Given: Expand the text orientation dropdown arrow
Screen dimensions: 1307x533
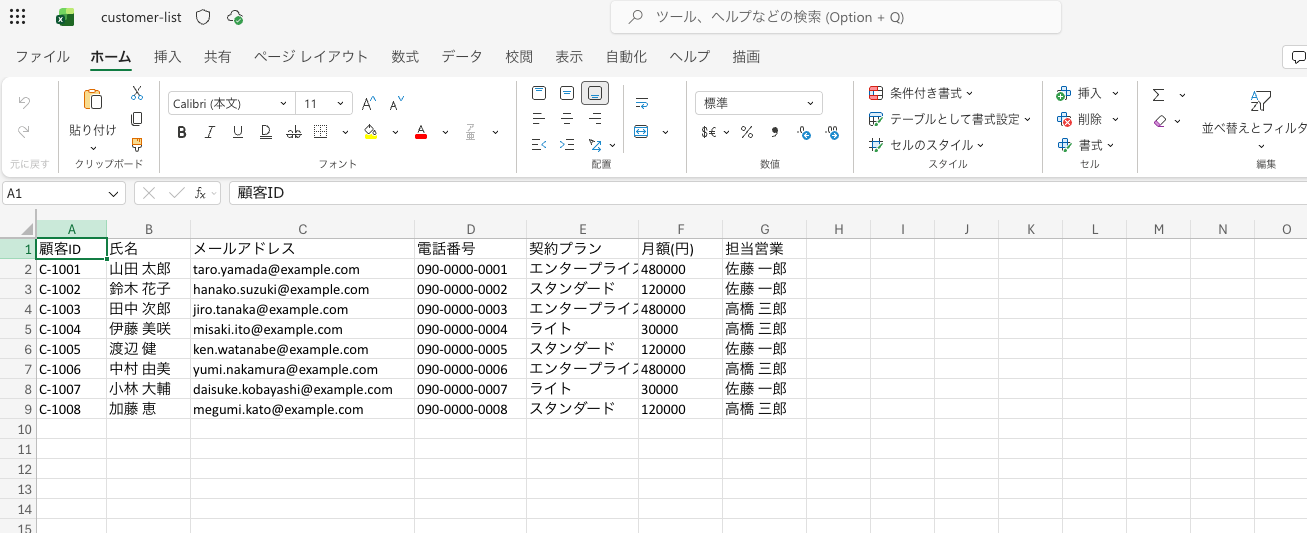Looking at the screenshot, I should pos(613,145).
